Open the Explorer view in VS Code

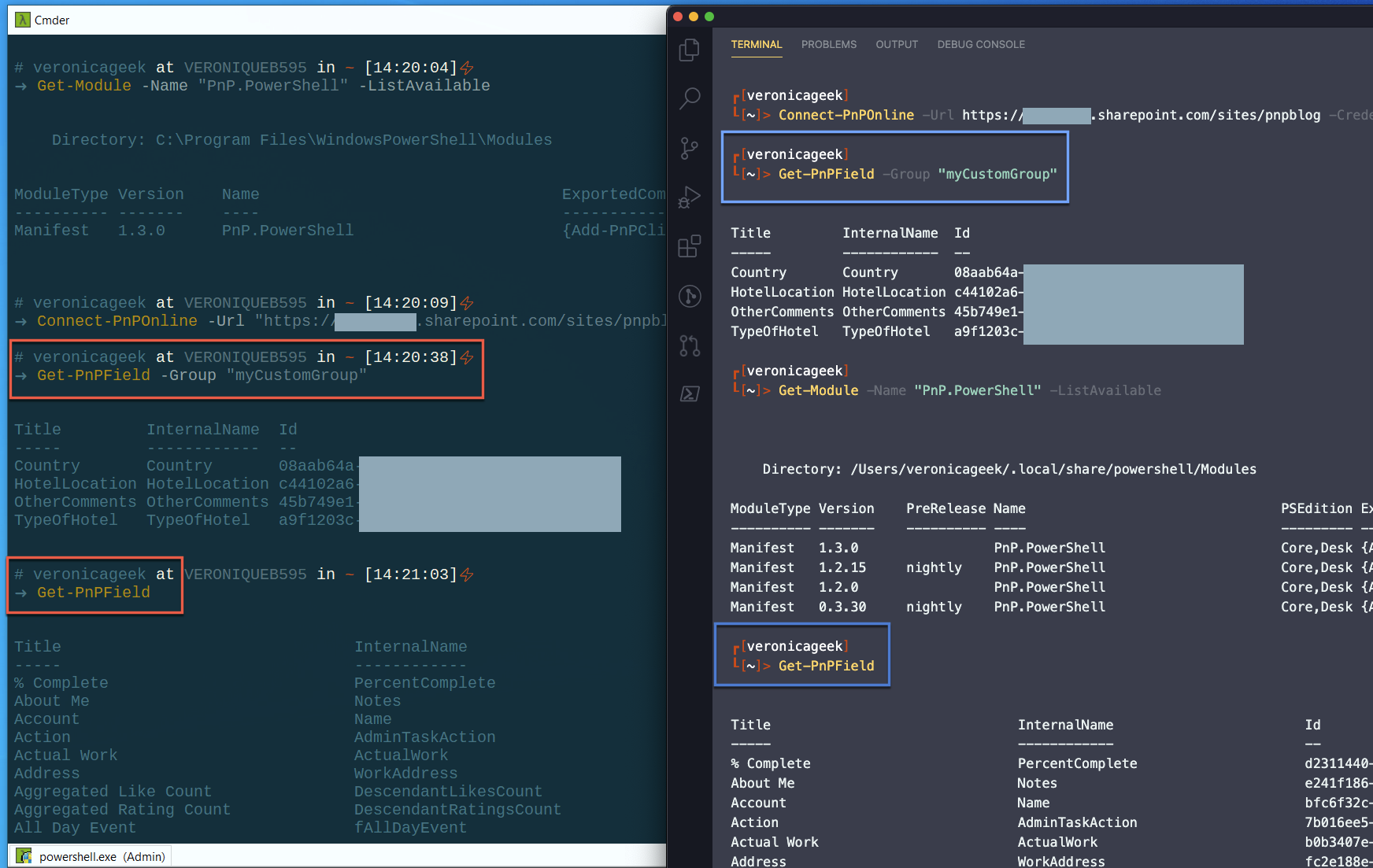point(689,49)
